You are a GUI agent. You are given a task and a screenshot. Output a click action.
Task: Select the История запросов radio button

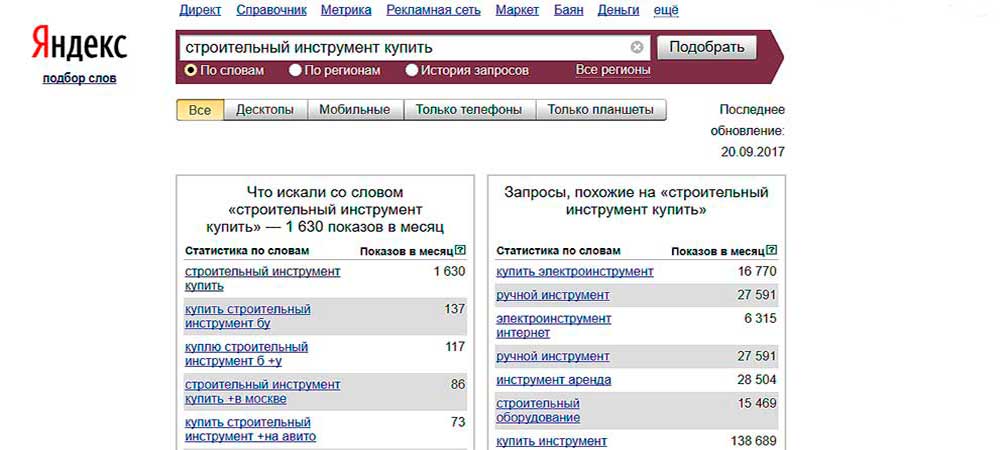pos(411,70)
